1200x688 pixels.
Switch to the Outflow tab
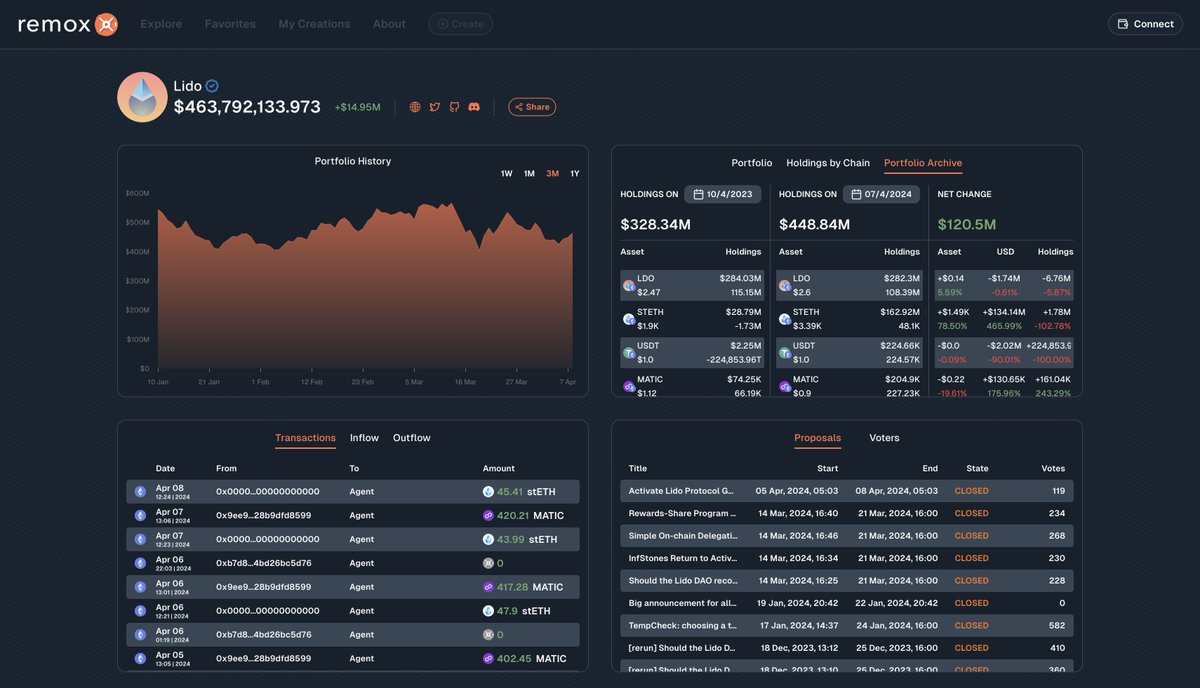412,438
